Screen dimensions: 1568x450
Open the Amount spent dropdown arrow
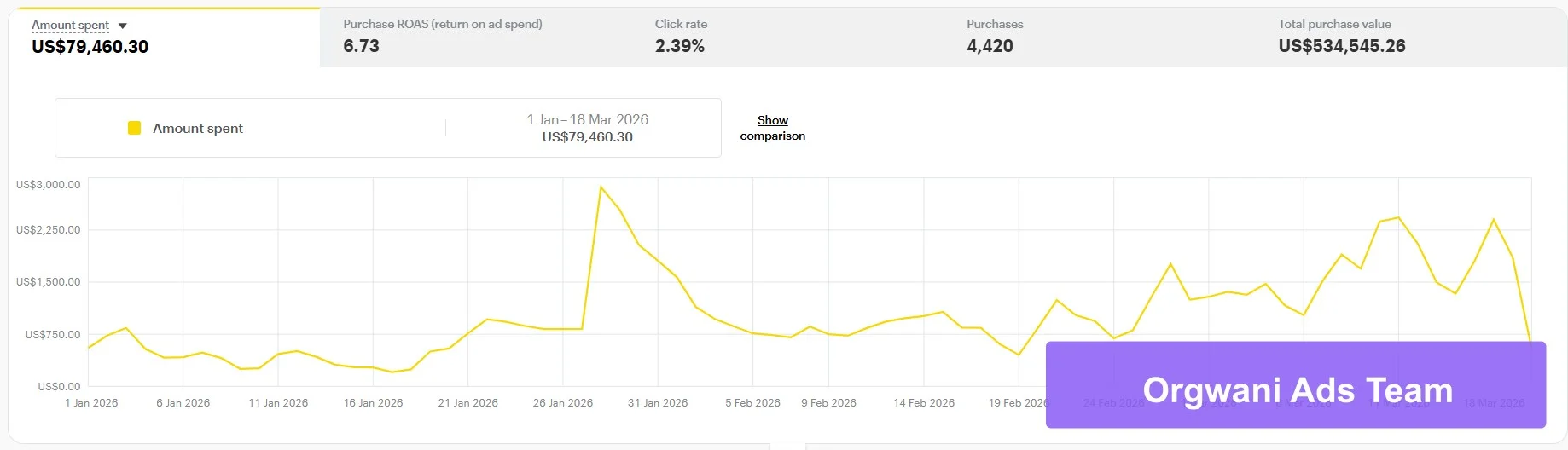click(122, 26)
